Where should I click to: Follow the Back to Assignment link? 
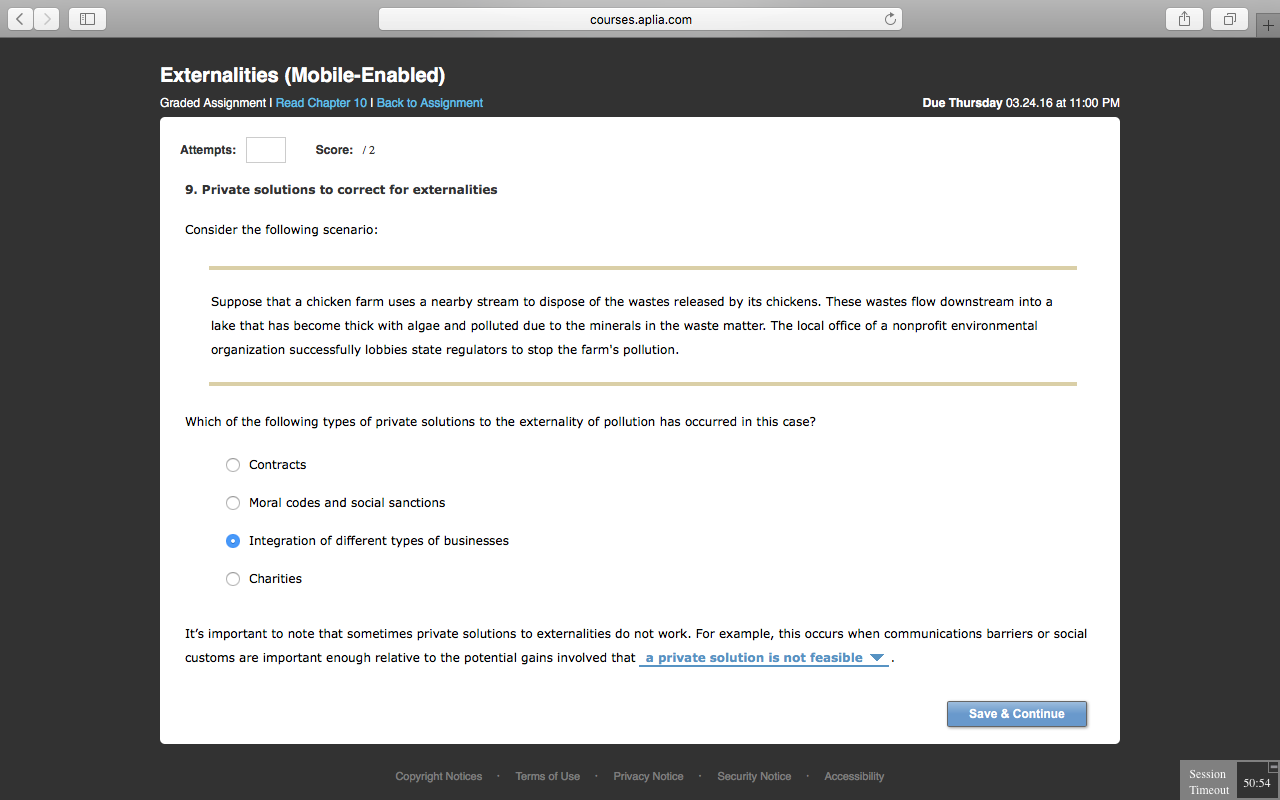tap(429, 103)
